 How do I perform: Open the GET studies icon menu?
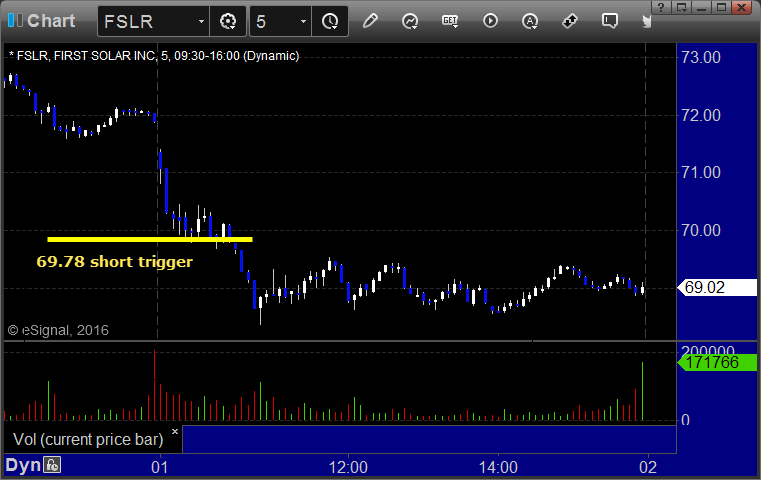(x=450, y=21)
